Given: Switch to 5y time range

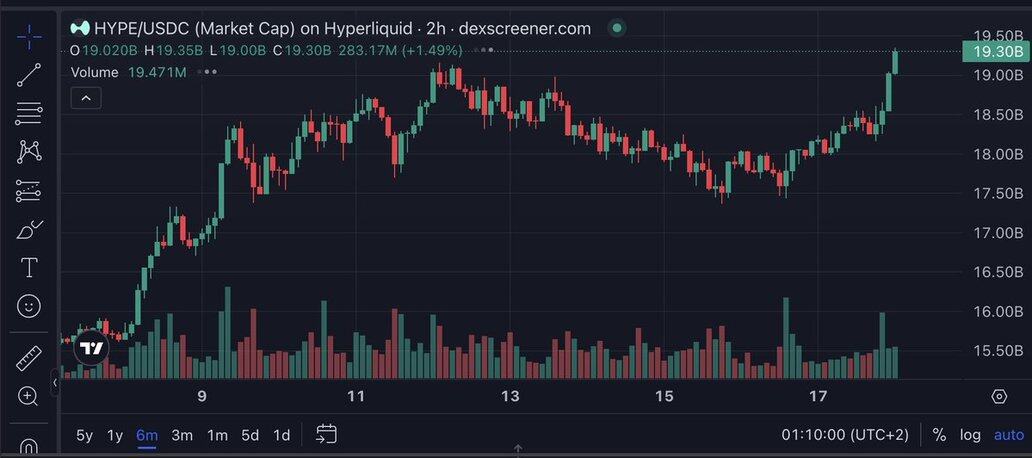Looking at the screenshot, I should (85, 435).
